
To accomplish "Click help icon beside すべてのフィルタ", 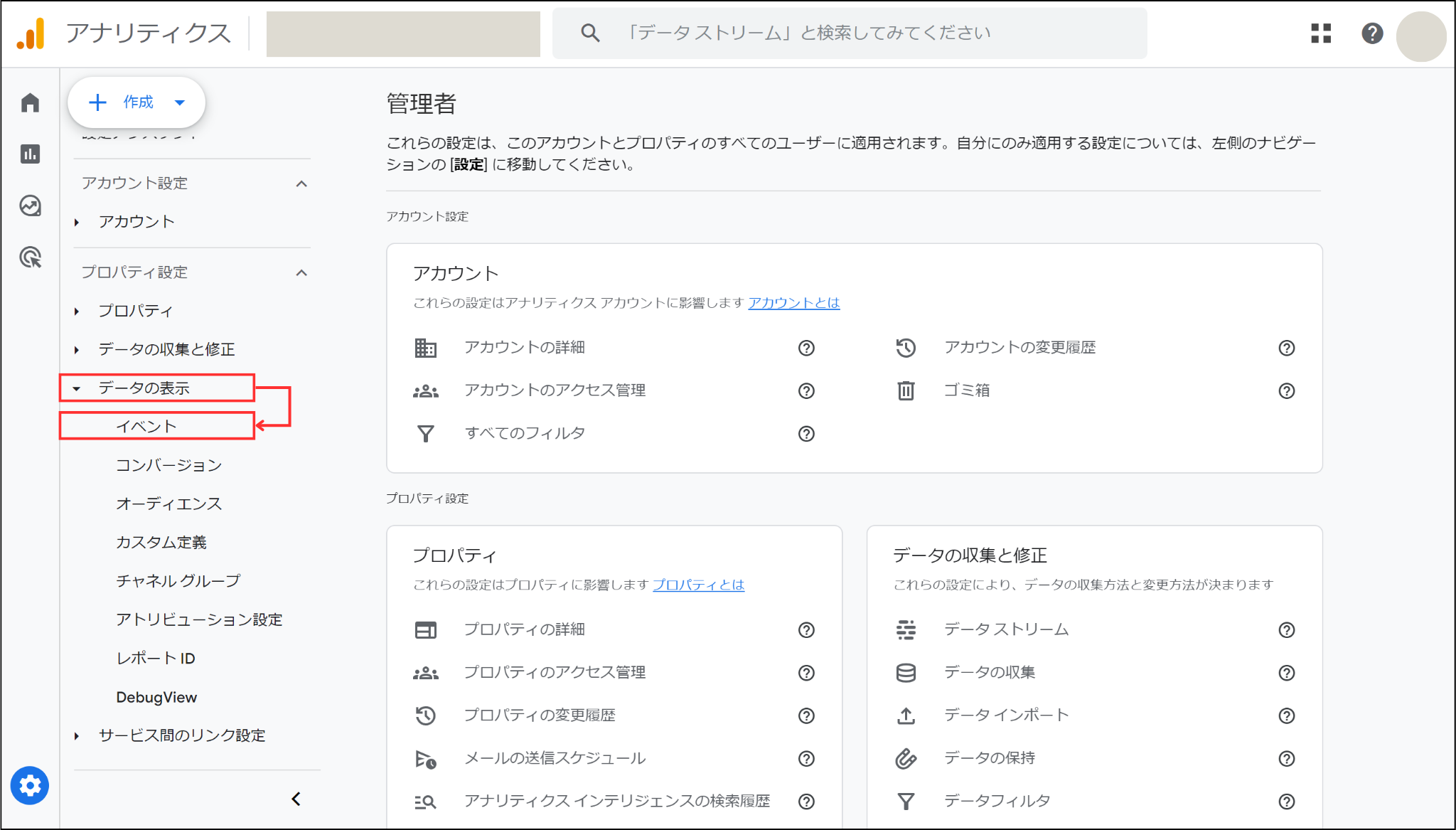I will tap(806, 433).
